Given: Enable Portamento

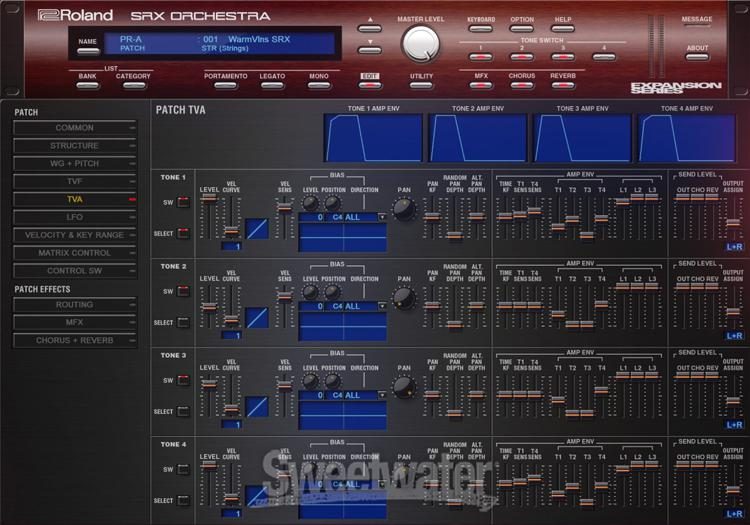Looking at the screenshot, I should (x=225, y=86).
